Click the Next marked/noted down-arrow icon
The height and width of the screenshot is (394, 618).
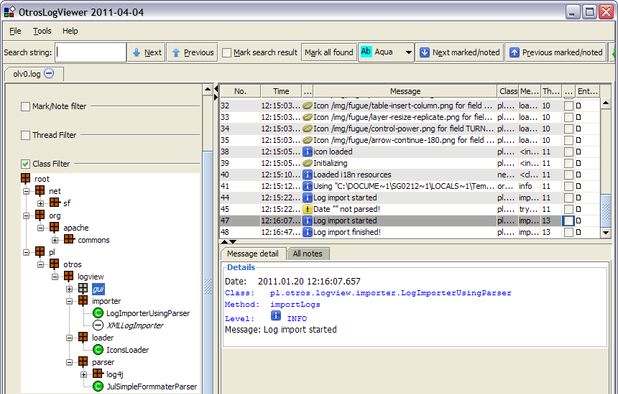pyautogui.click(x=424, y=52)
